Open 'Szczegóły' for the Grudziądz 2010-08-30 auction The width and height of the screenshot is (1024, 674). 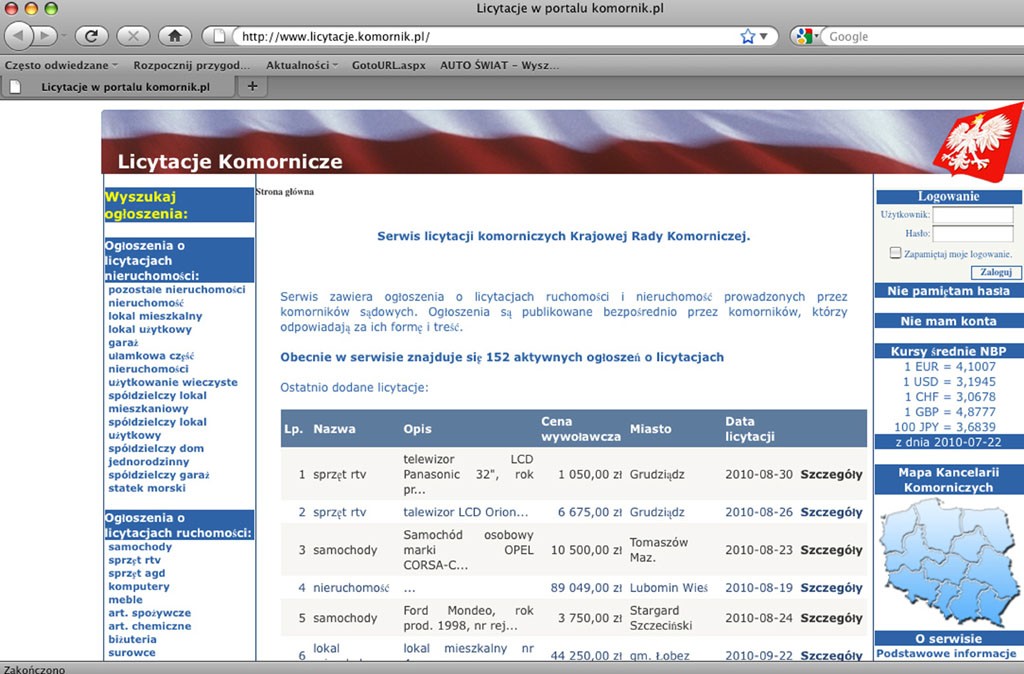click(830, 474)
